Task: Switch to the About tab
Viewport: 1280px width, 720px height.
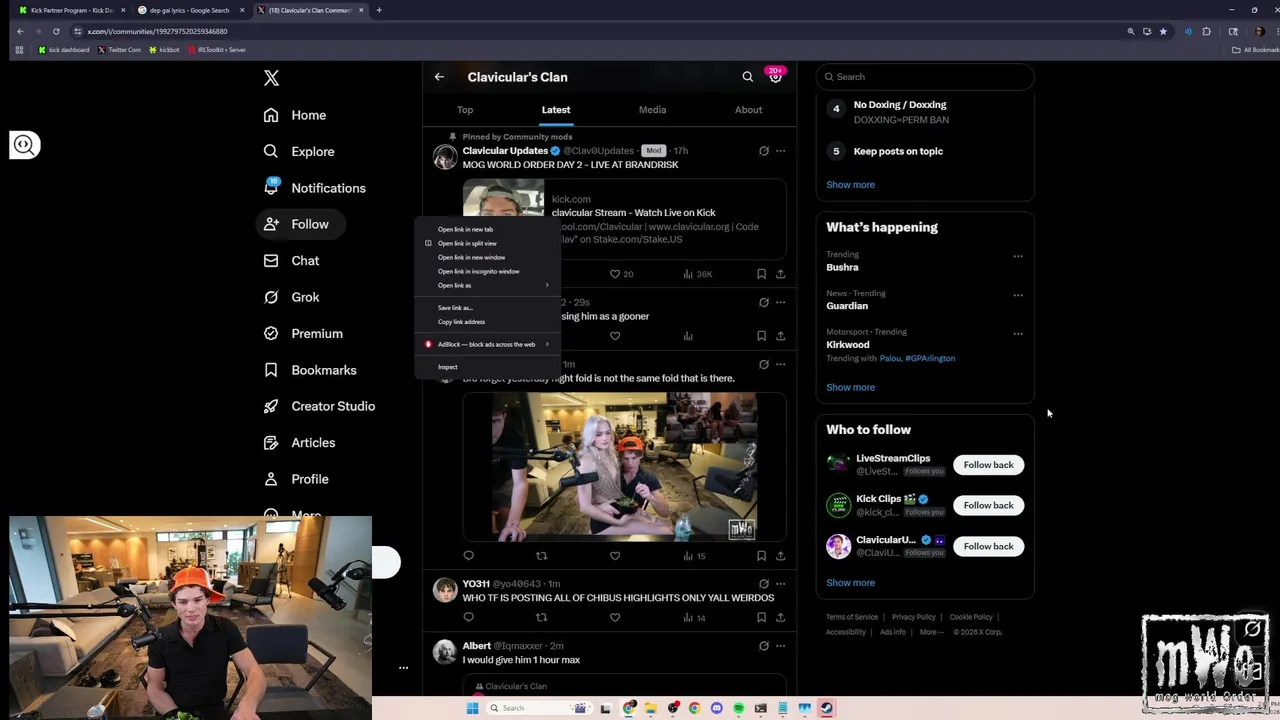Action: [748, 110]
